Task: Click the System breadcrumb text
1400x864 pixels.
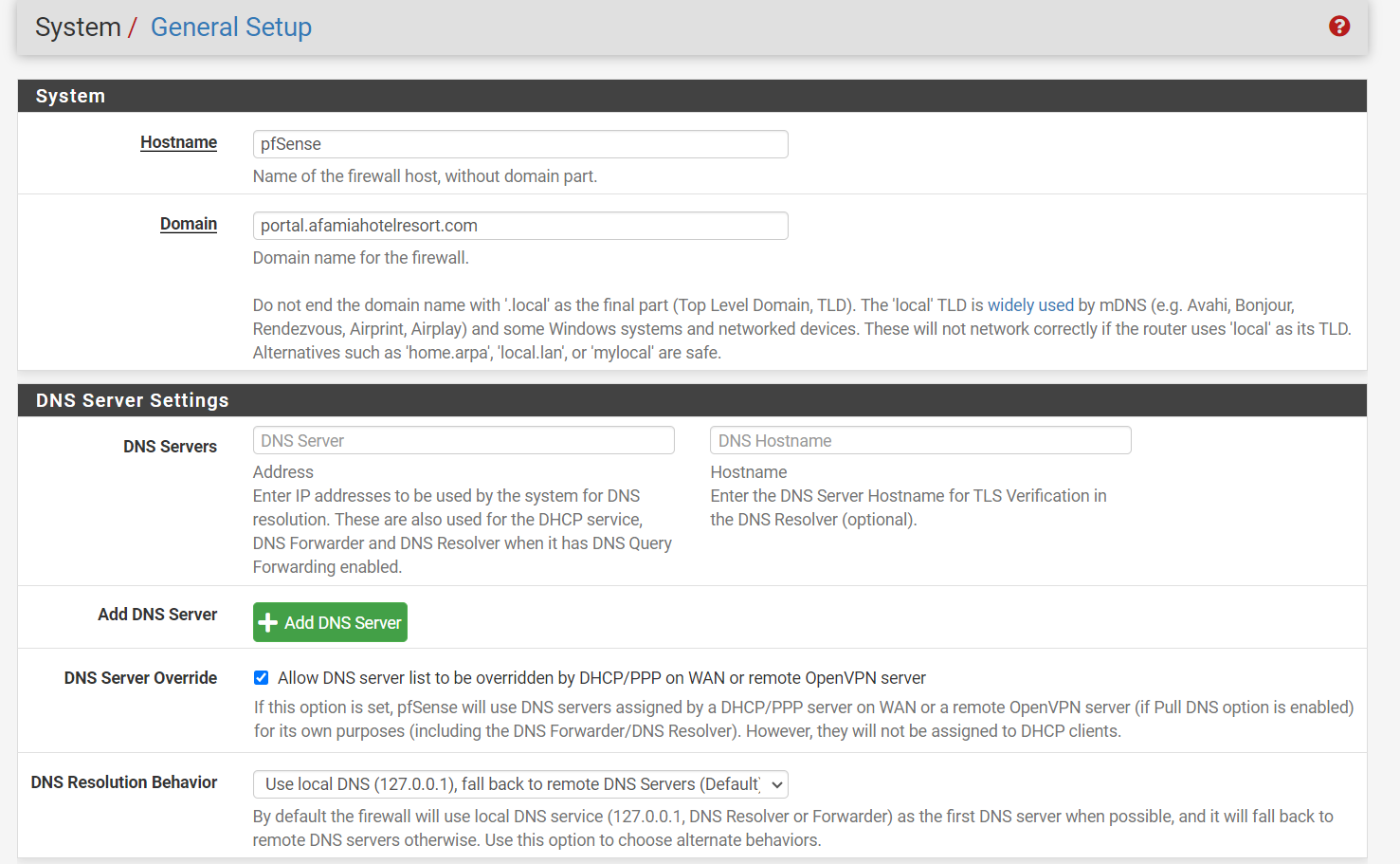Action: 78,28
